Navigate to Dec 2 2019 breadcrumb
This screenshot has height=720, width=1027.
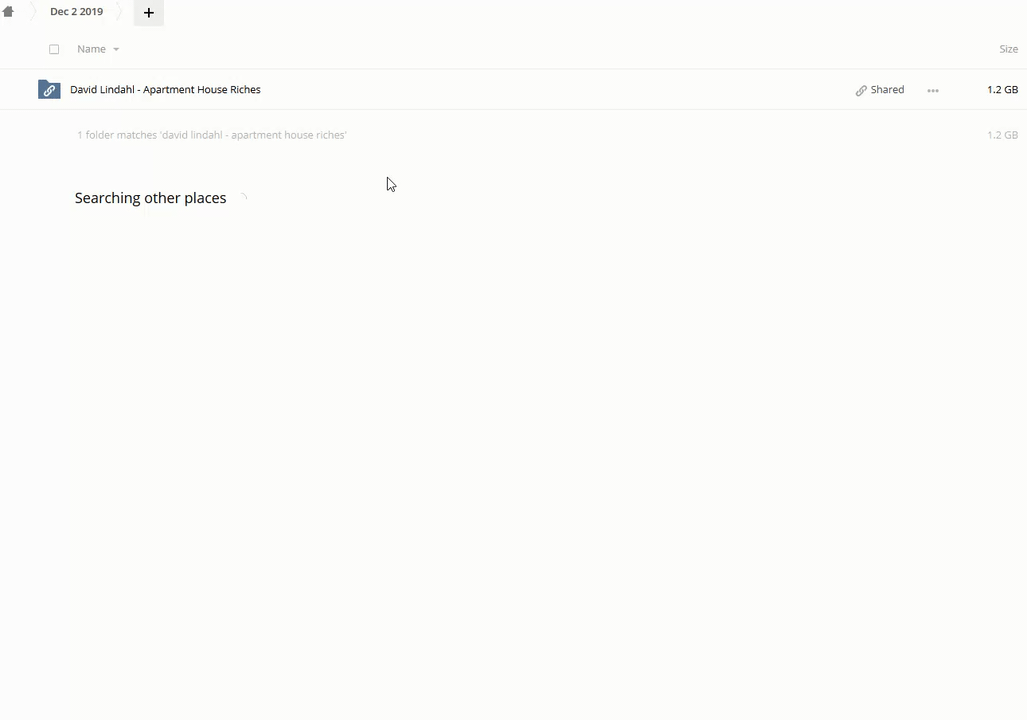(76, 12)
